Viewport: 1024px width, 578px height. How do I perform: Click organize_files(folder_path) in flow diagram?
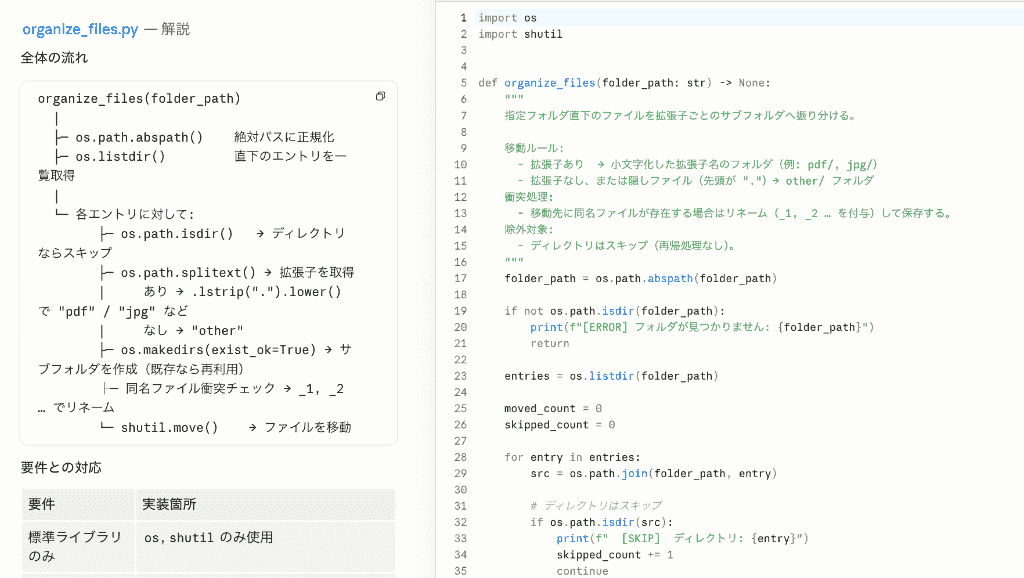click(x=139, y=99)
